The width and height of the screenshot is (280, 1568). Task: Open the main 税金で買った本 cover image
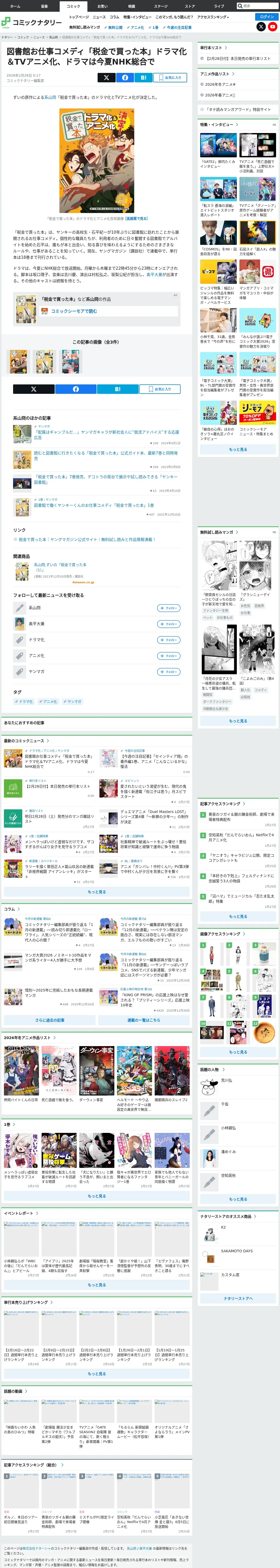click(96, 160)
